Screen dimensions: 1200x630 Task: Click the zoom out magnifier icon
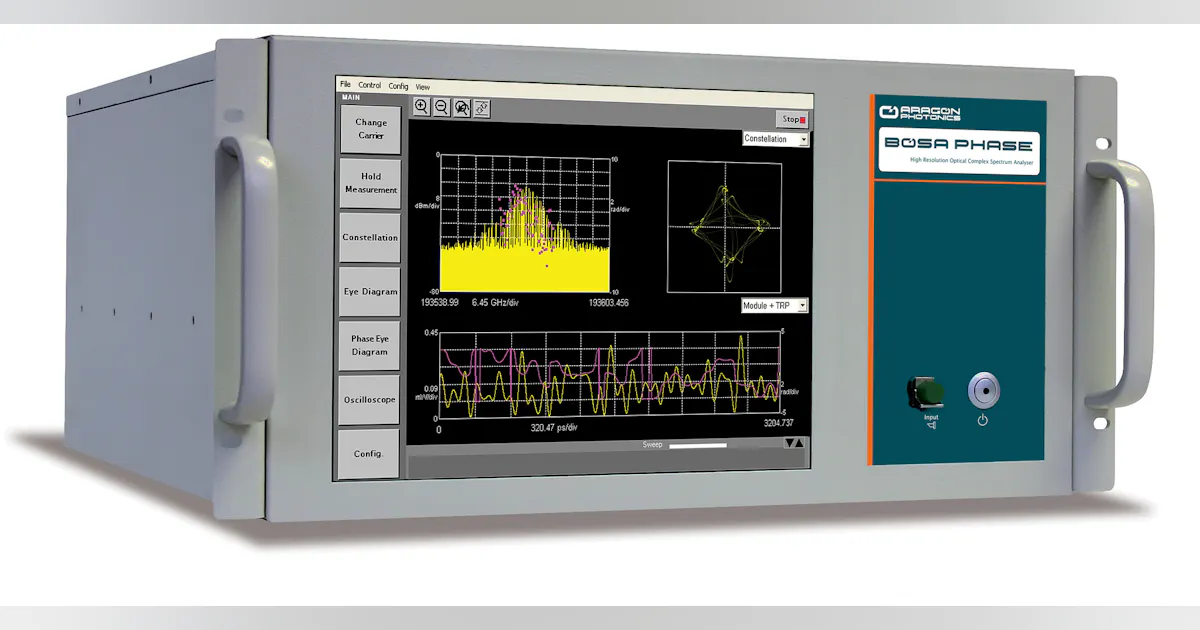point(441,107)
